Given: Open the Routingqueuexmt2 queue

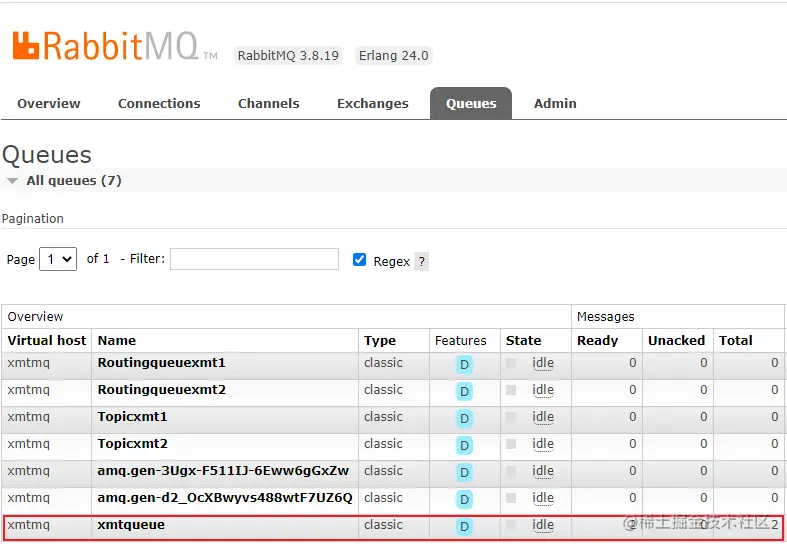Looking at the screenshot, I should click(162, 390).
